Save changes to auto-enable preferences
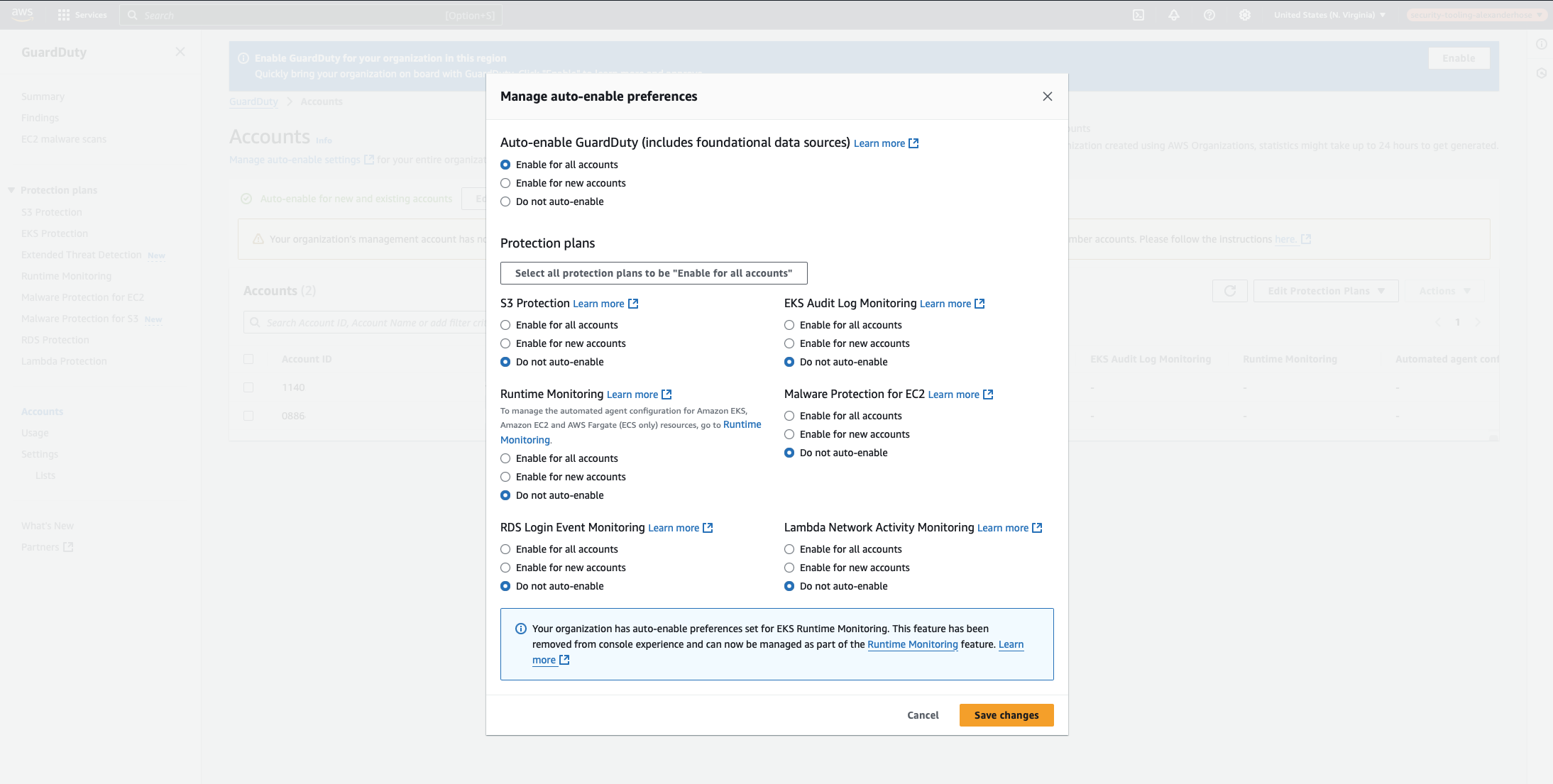The width and height of the screenshot is (1553, 784). (1006, 715)
